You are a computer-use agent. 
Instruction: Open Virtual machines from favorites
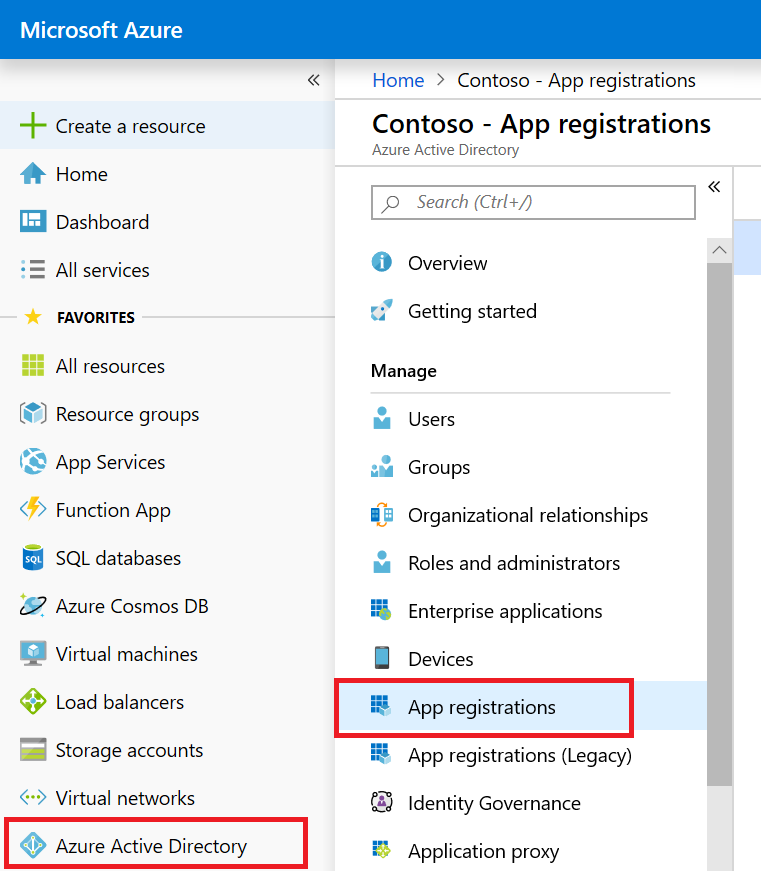pyautogui.click(x=167, y=654)
